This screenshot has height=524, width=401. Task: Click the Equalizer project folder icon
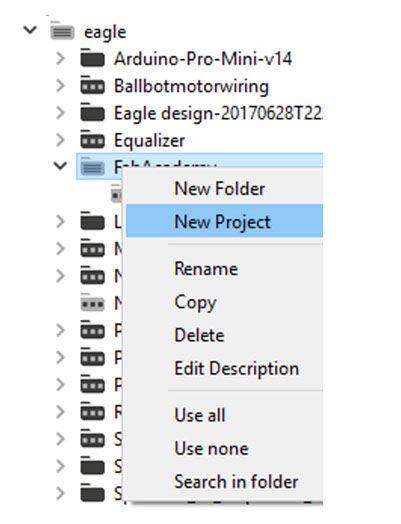click(x=93, y=140)
